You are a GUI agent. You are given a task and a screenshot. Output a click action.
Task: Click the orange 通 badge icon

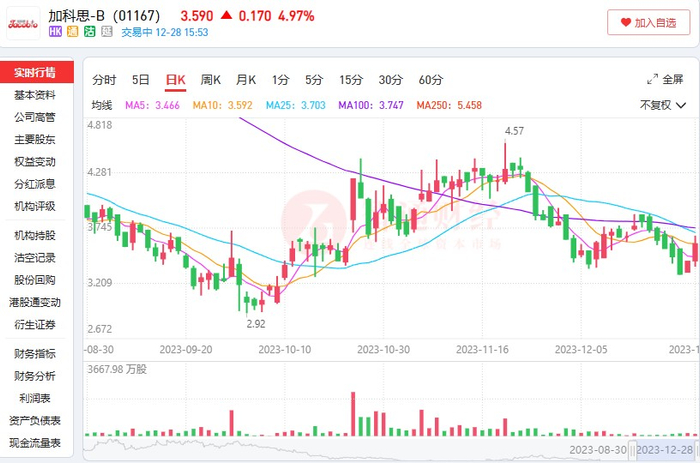[x=72, y=32]
